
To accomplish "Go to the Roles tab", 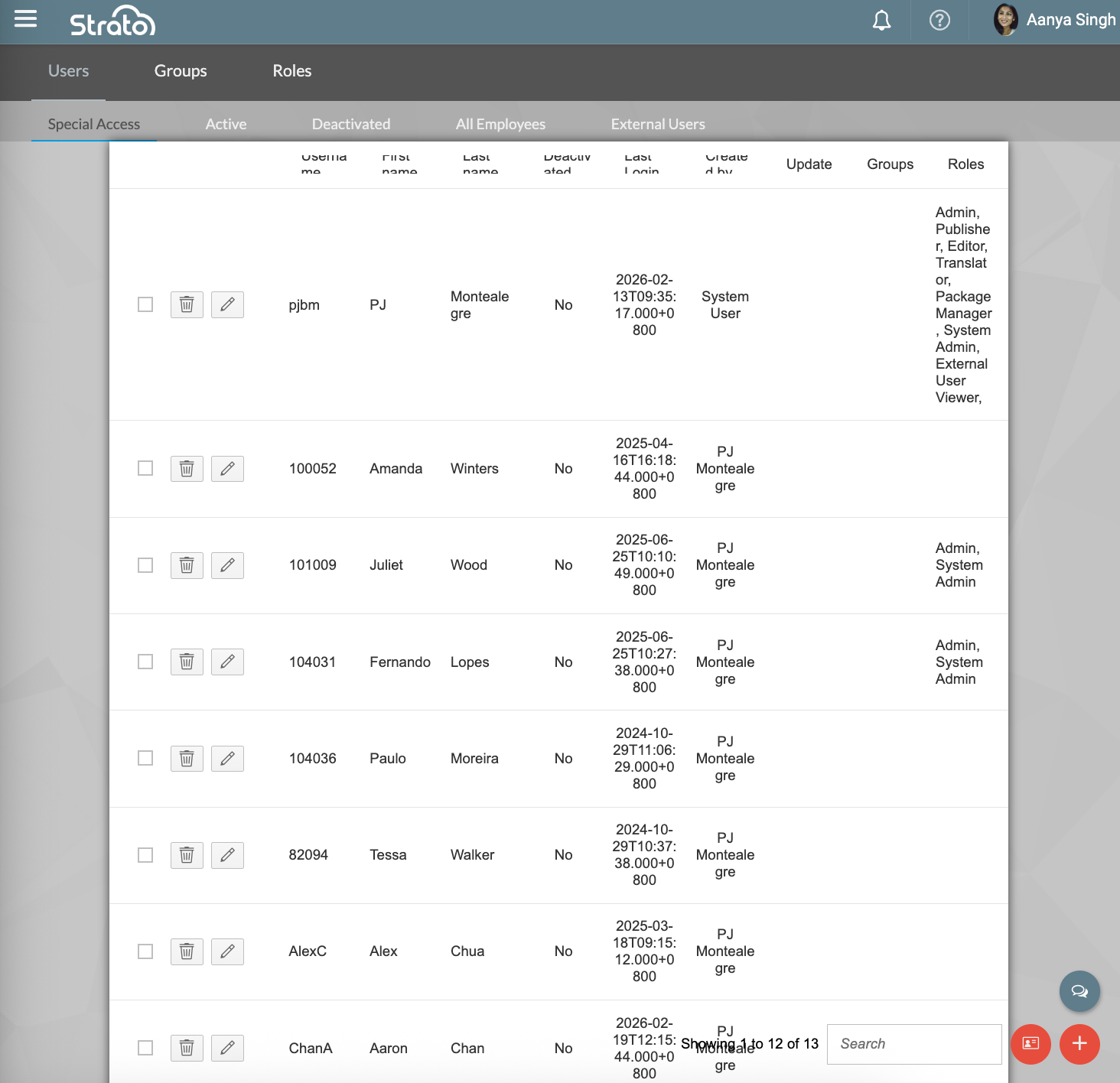I will pos(292,71).
